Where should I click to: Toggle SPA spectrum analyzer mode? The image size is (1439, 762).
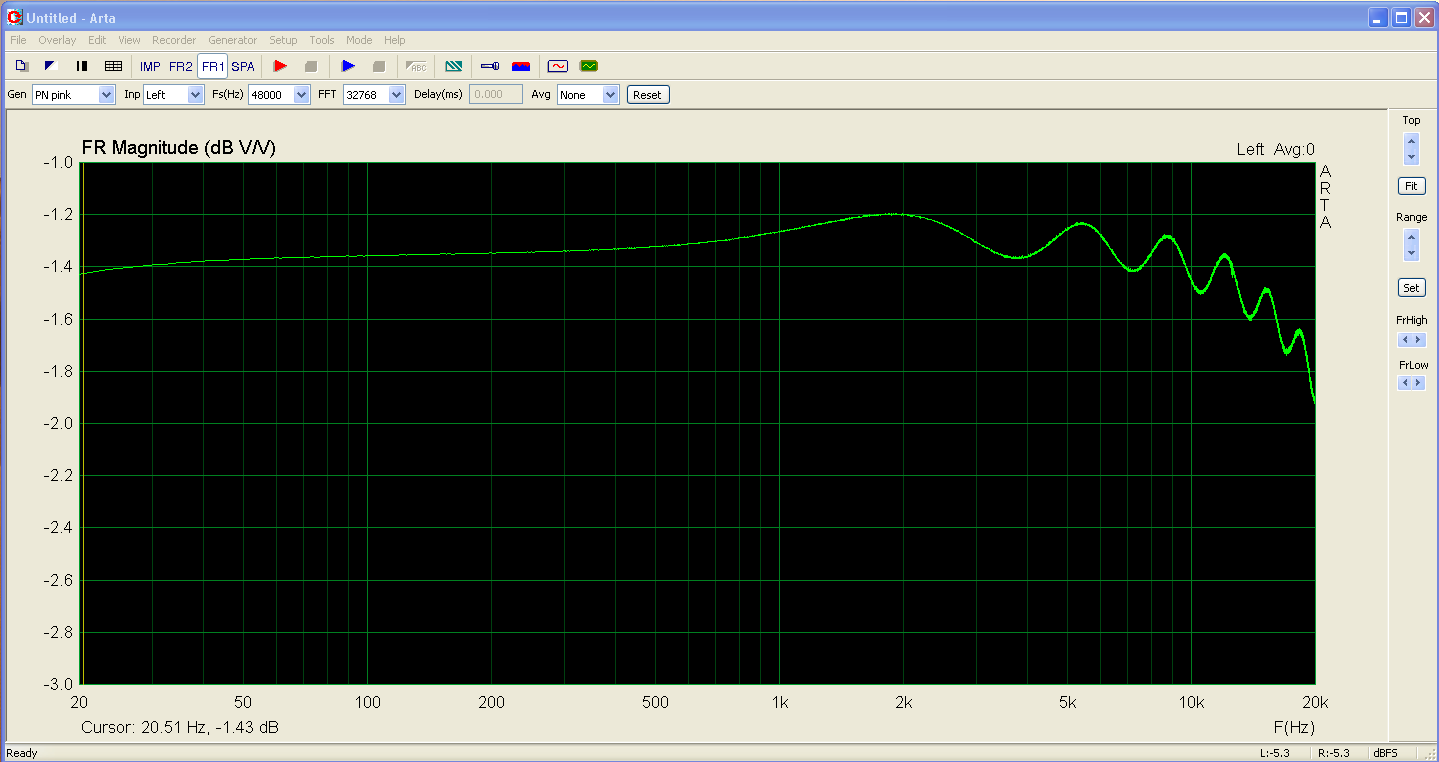[243, 67]
